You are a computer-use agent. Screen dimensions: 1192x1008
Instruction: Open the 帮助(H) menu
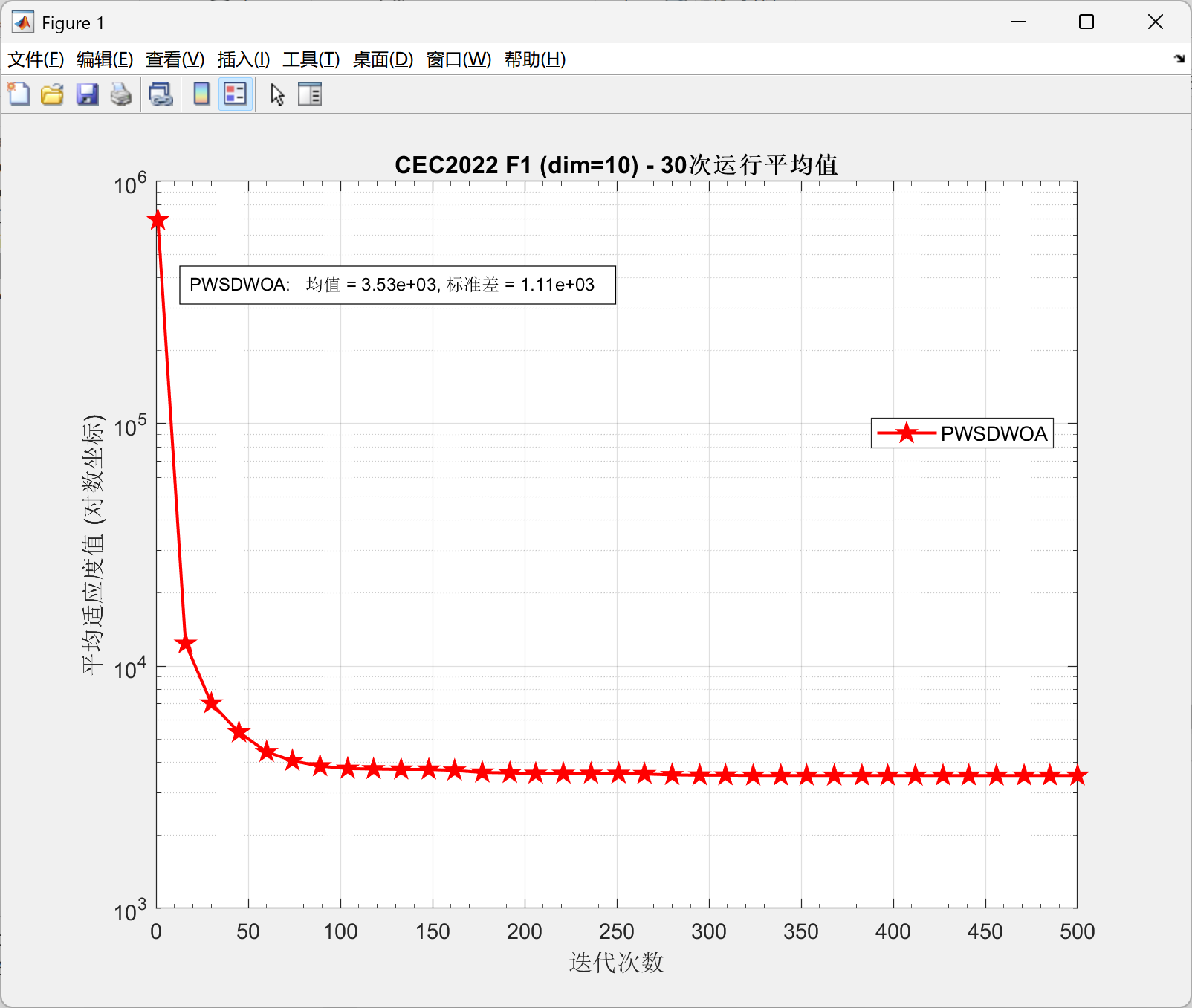click(535, 59)
